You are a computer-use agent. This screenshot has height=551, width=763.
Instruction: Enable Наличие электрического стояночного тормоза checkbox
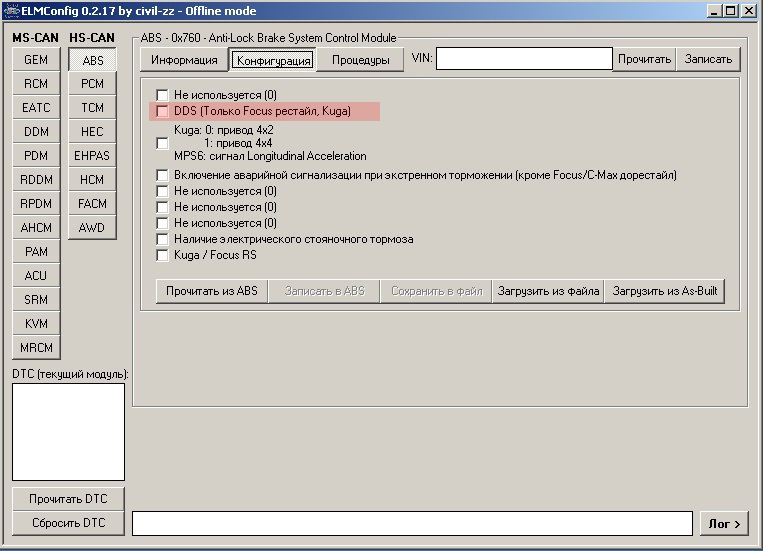pyautogui.click(x=163, y=239)
